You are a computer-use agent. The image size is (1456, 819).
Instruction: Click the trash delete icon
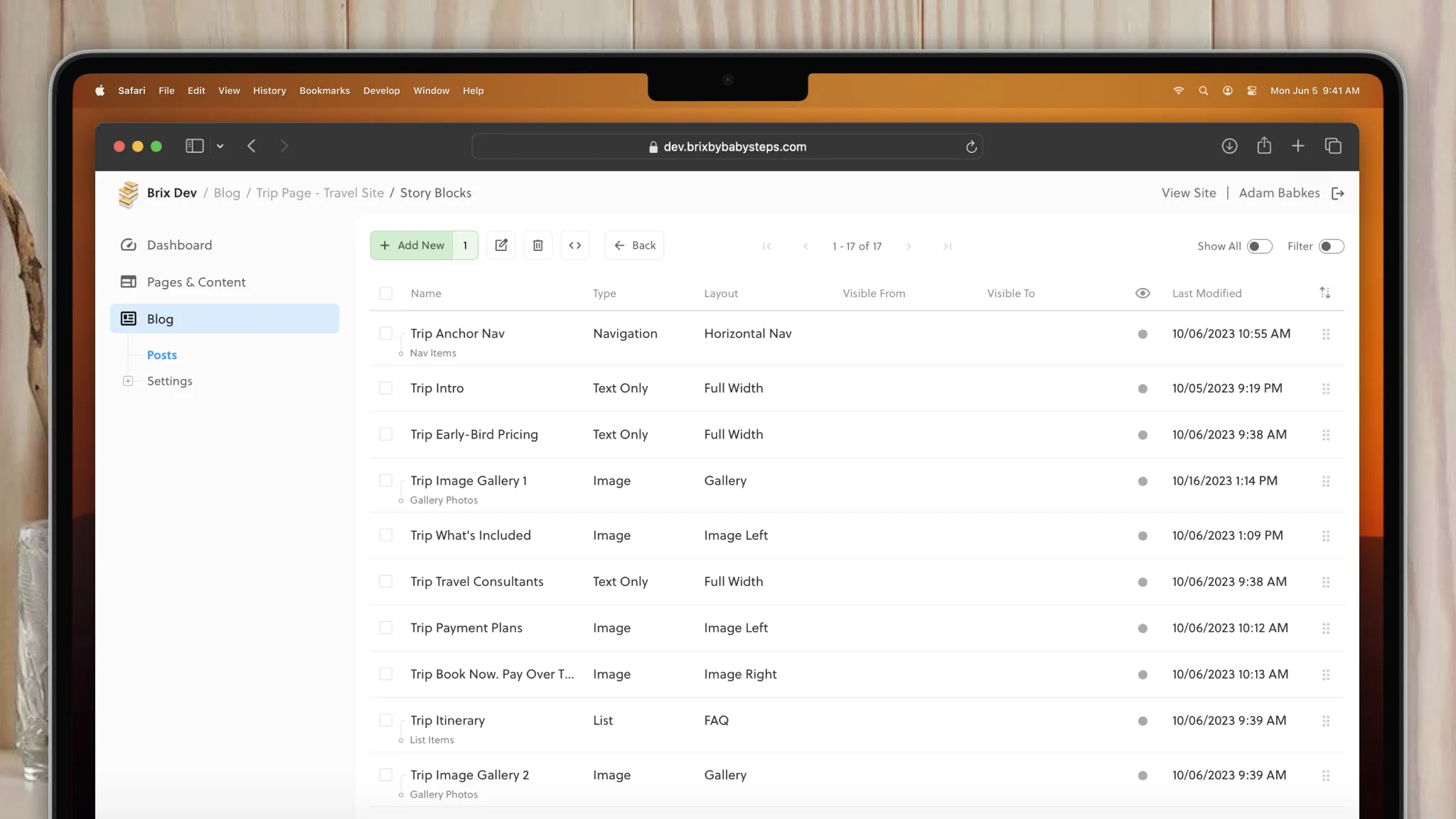click(x=538, y=245)
